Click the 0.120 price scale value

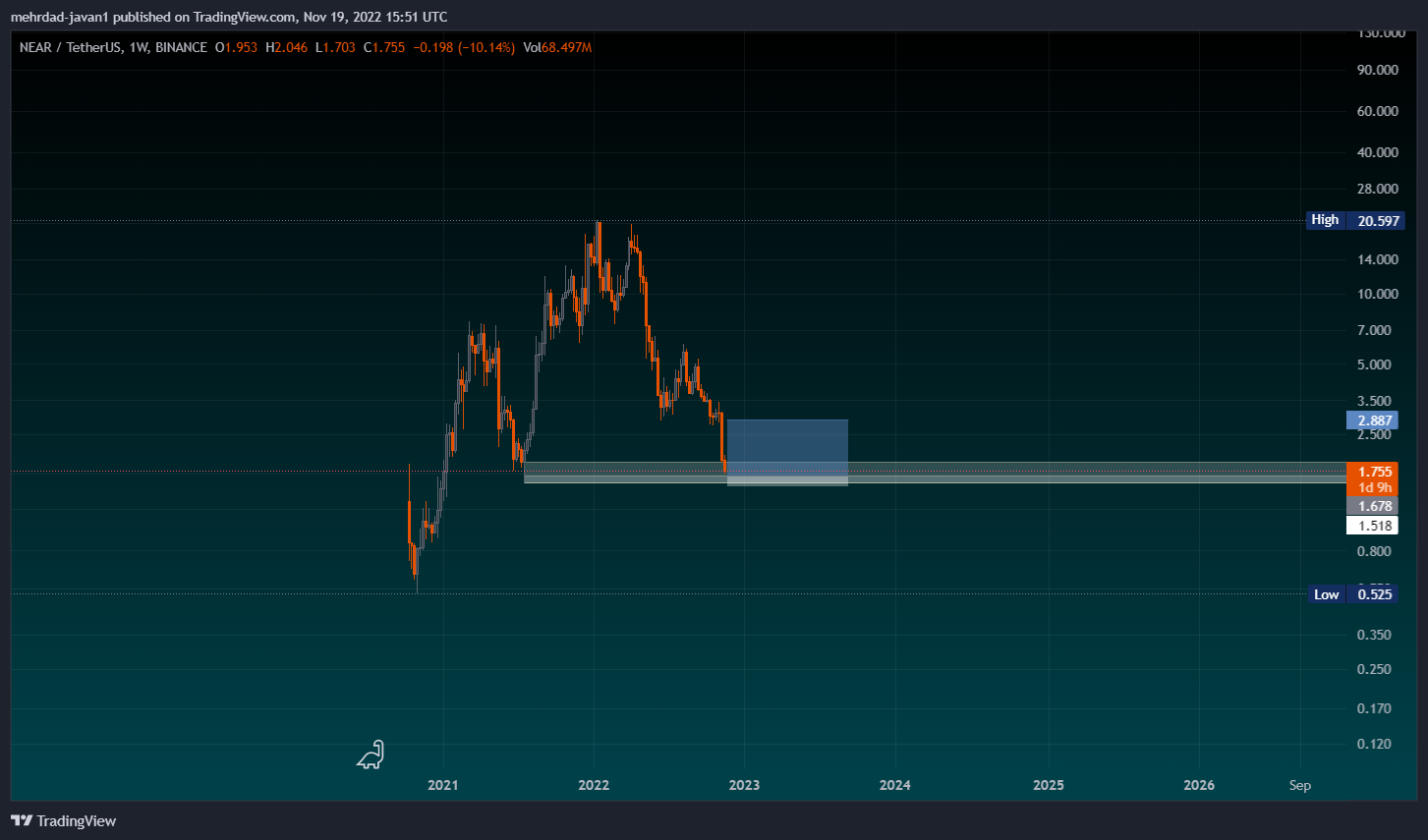tap(1375, 744)
